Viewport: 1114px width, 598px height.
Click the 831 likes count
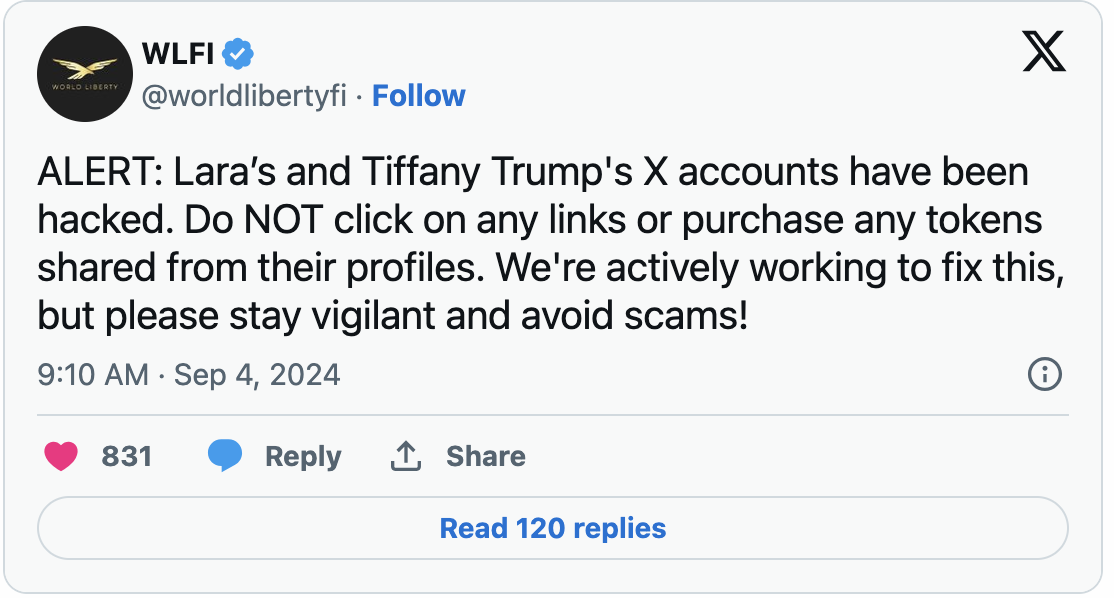pyautogui.click(x=127, y=457)
